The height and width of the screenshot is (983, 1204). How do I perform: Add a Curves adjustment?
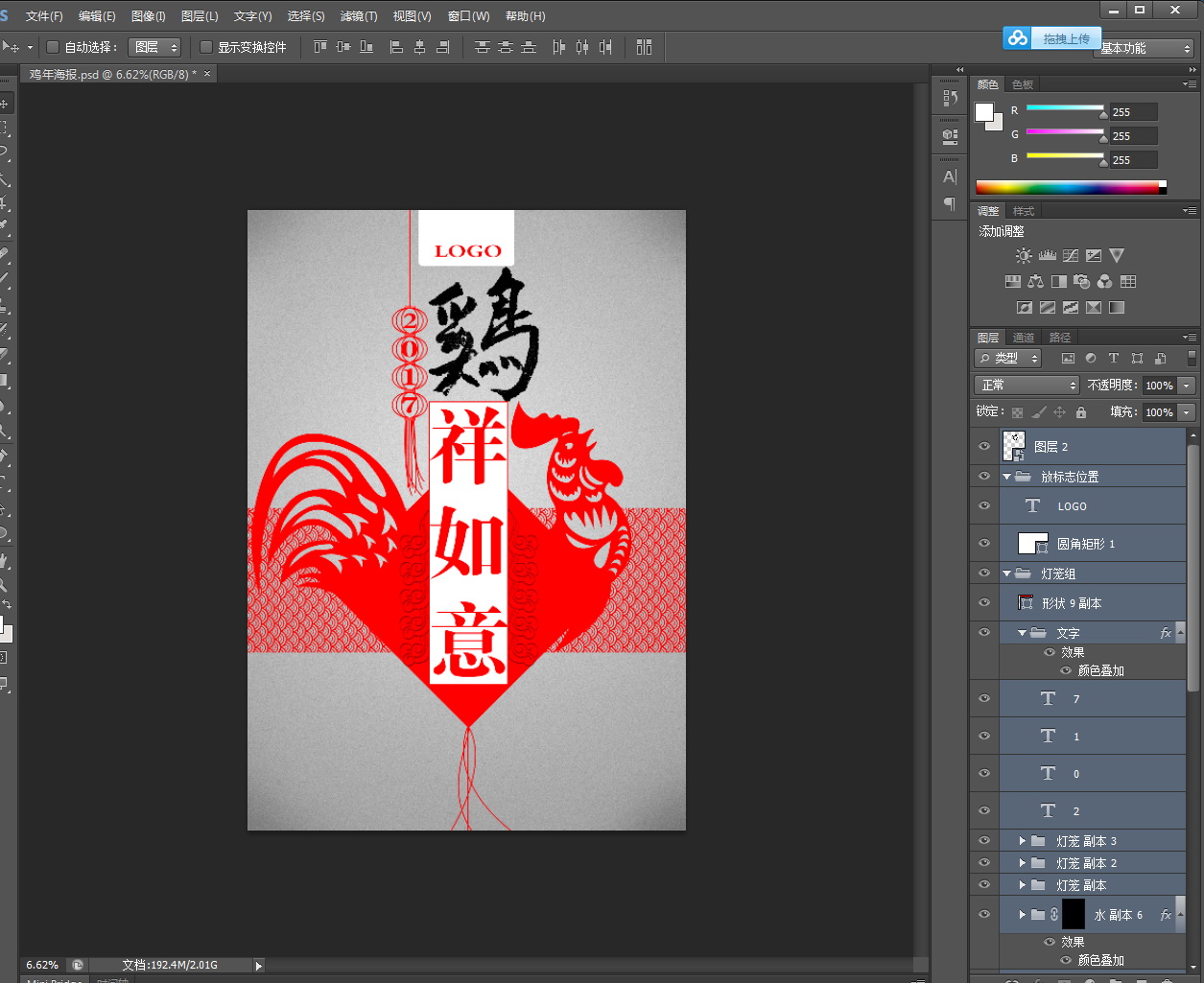pyautogui.click(x=1071, y=256)
